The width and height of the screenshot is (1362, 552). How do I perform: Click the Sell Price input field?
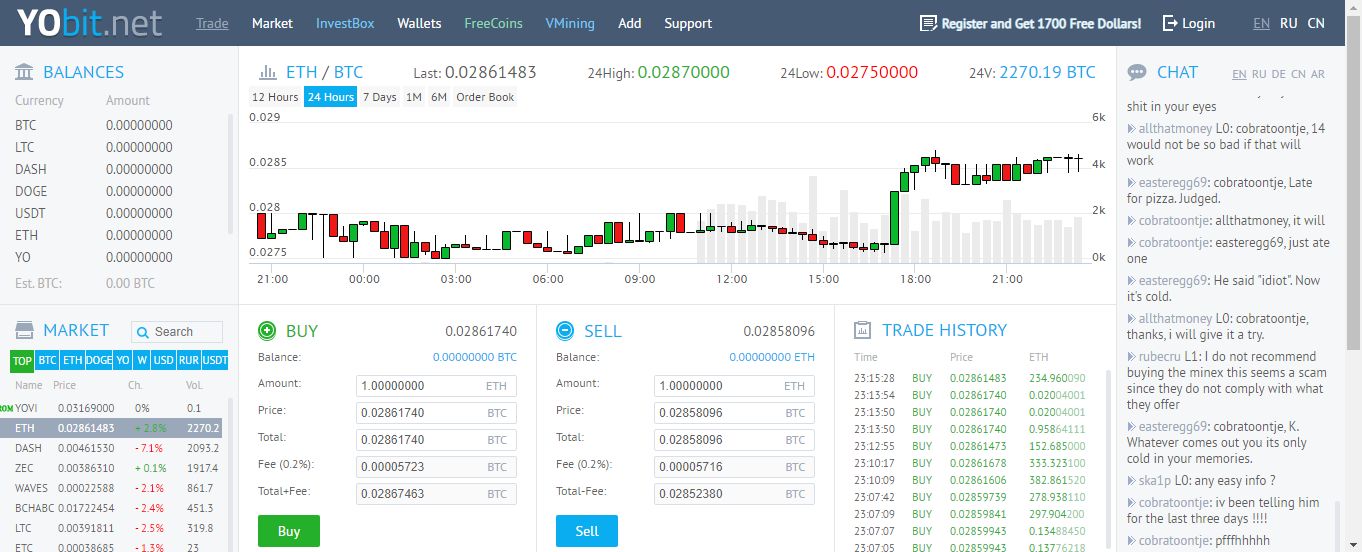point(734,413)
